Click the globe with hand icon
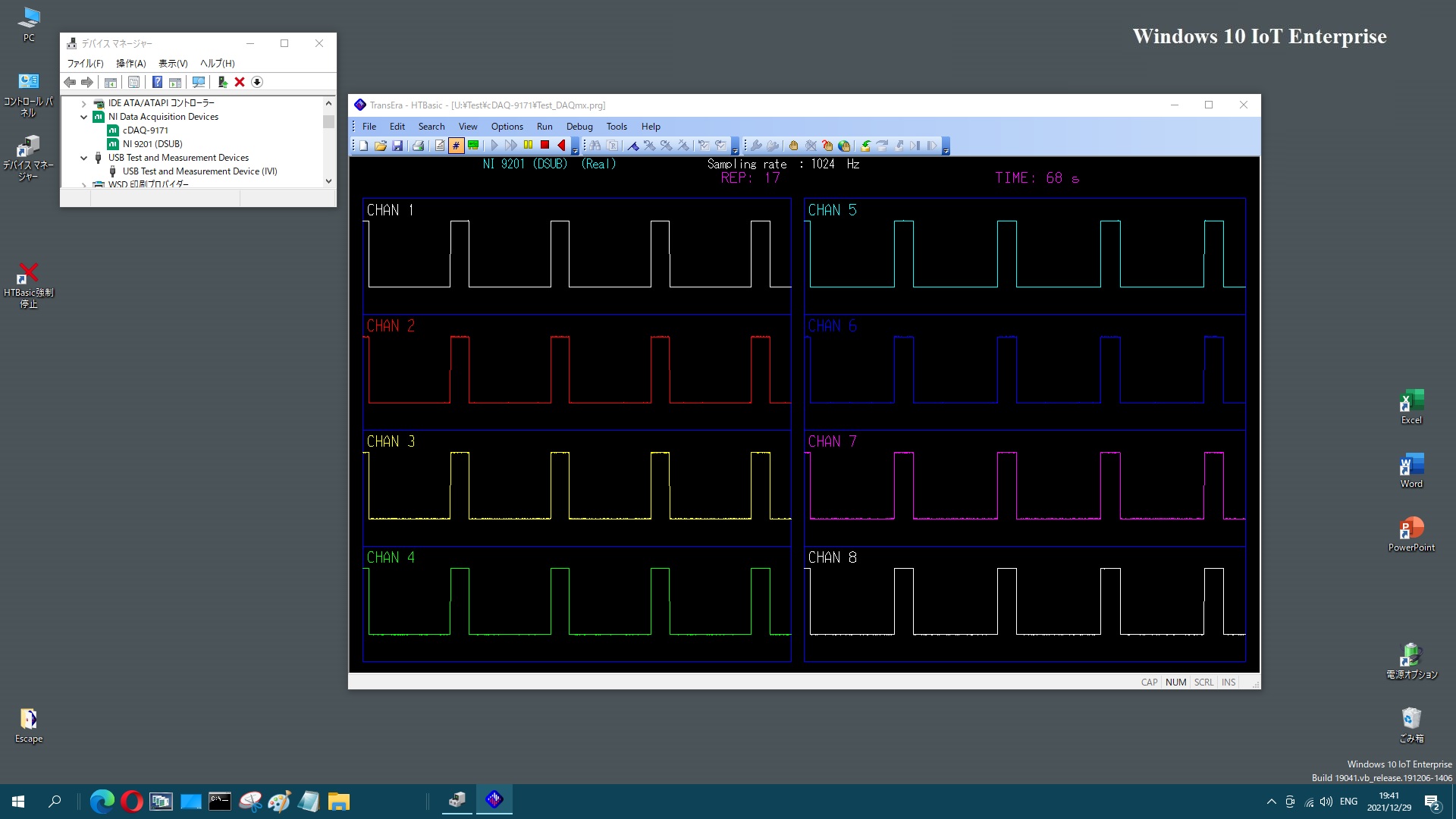The height and width of the screenshot is (819, 1456). (x=844, y=146)
